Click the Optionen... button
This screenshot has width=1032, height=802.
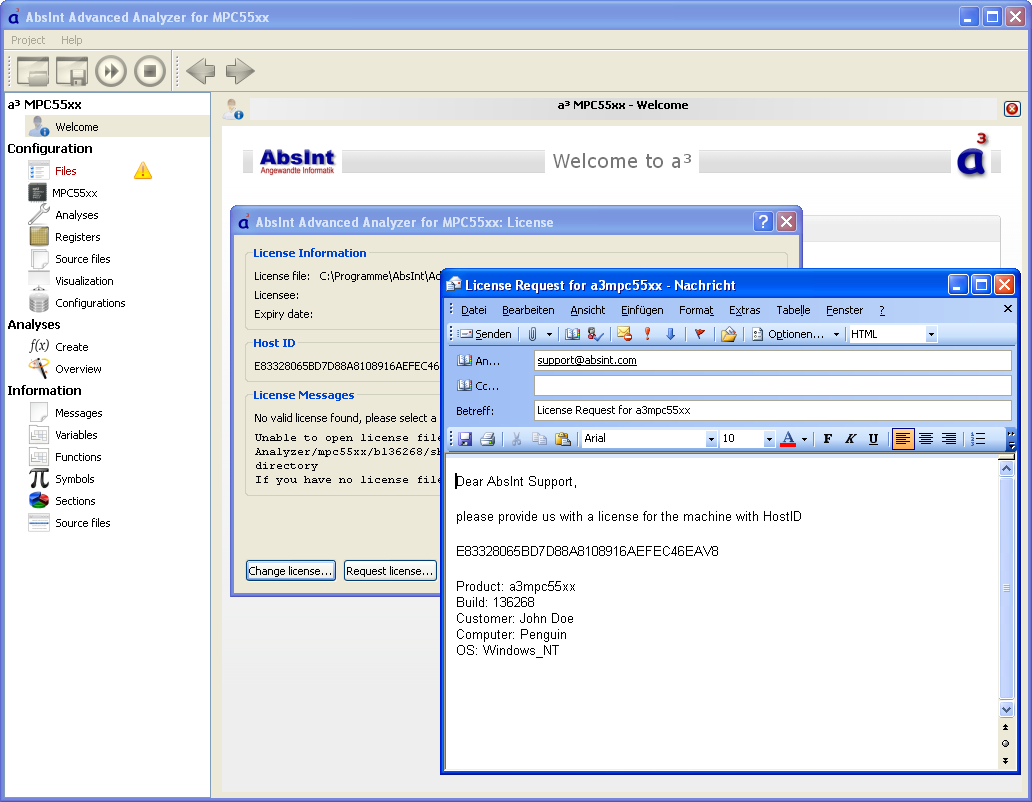click(788, 334)
